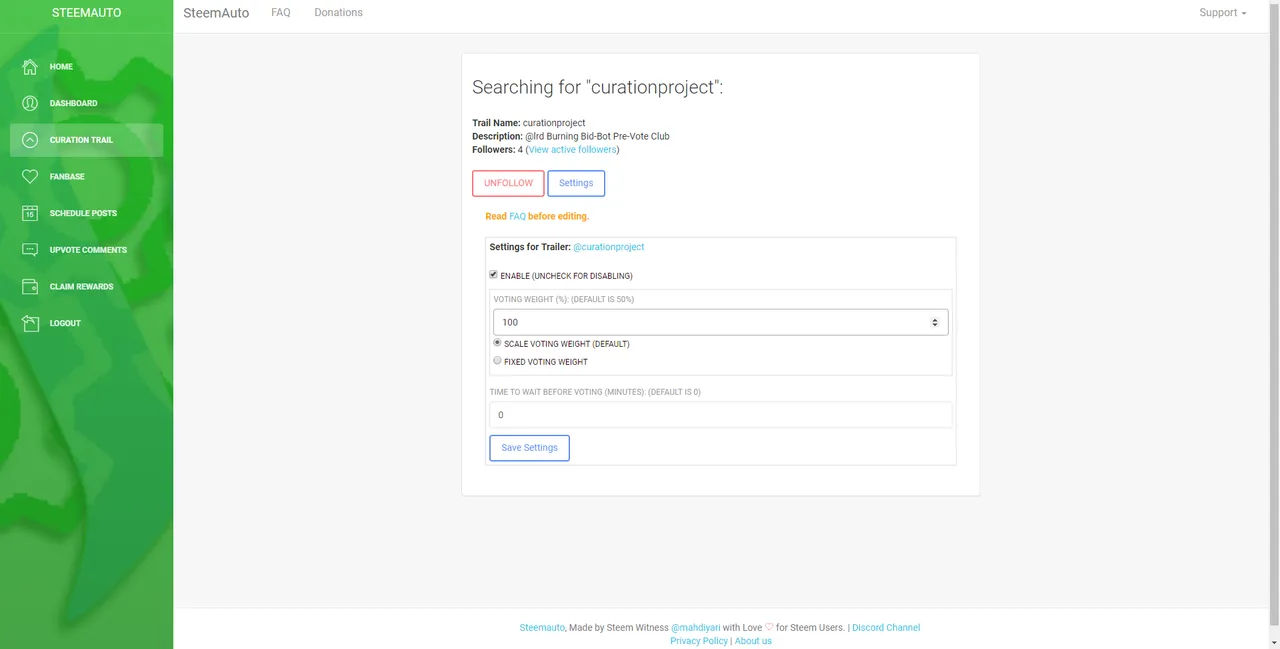Click the Schedule Posts calendar icon
Screen dimensions: 1280x649
coord(30,213)
